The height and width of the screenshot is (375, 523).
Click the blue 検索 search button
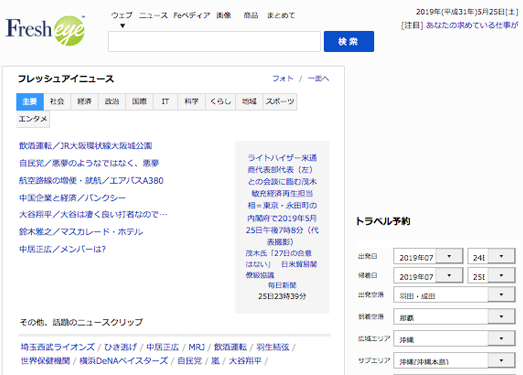click(349, 41)
